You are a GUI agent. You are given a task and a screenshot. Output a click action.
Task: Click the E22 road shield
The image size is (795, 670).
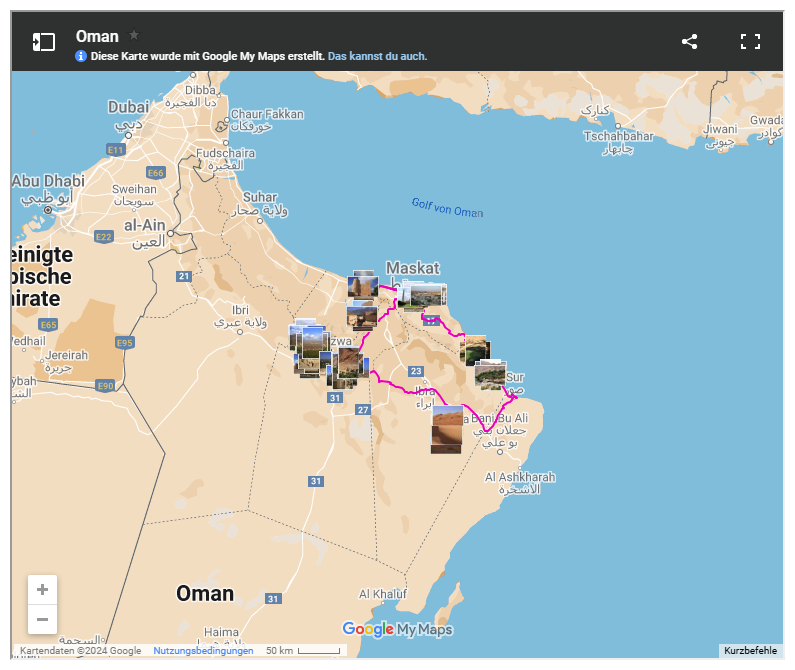pos(103,236)
